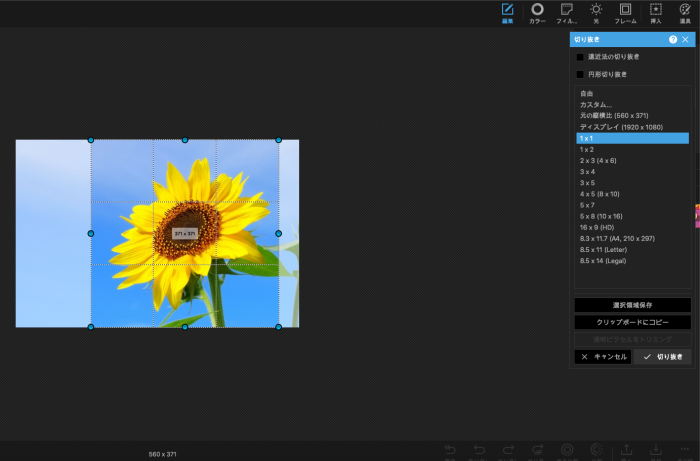
Task: Open the 光 (Light) adjustment tool
Action: click(x=596, y=12)
